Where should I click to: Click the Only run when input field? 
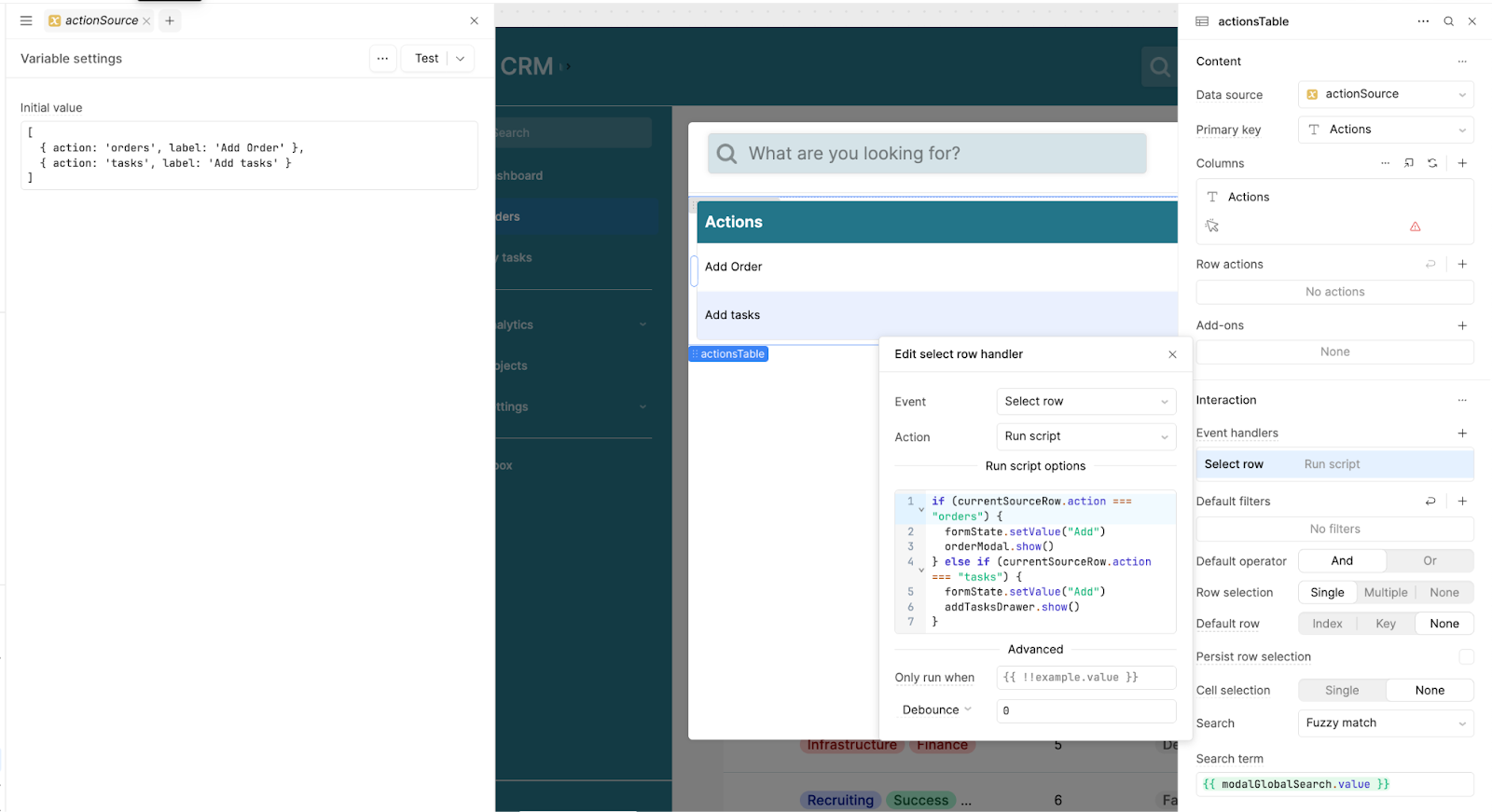(1085, 678)
